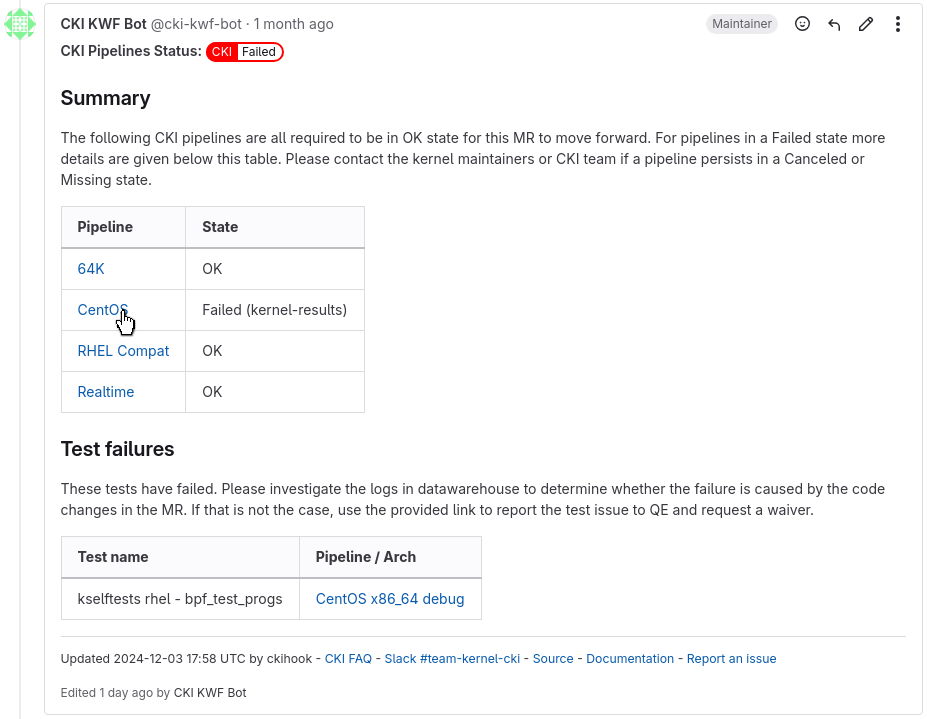Click the 1 month ago timestamp
This screenshot has height=719, width=927.
tap(294, 24)
